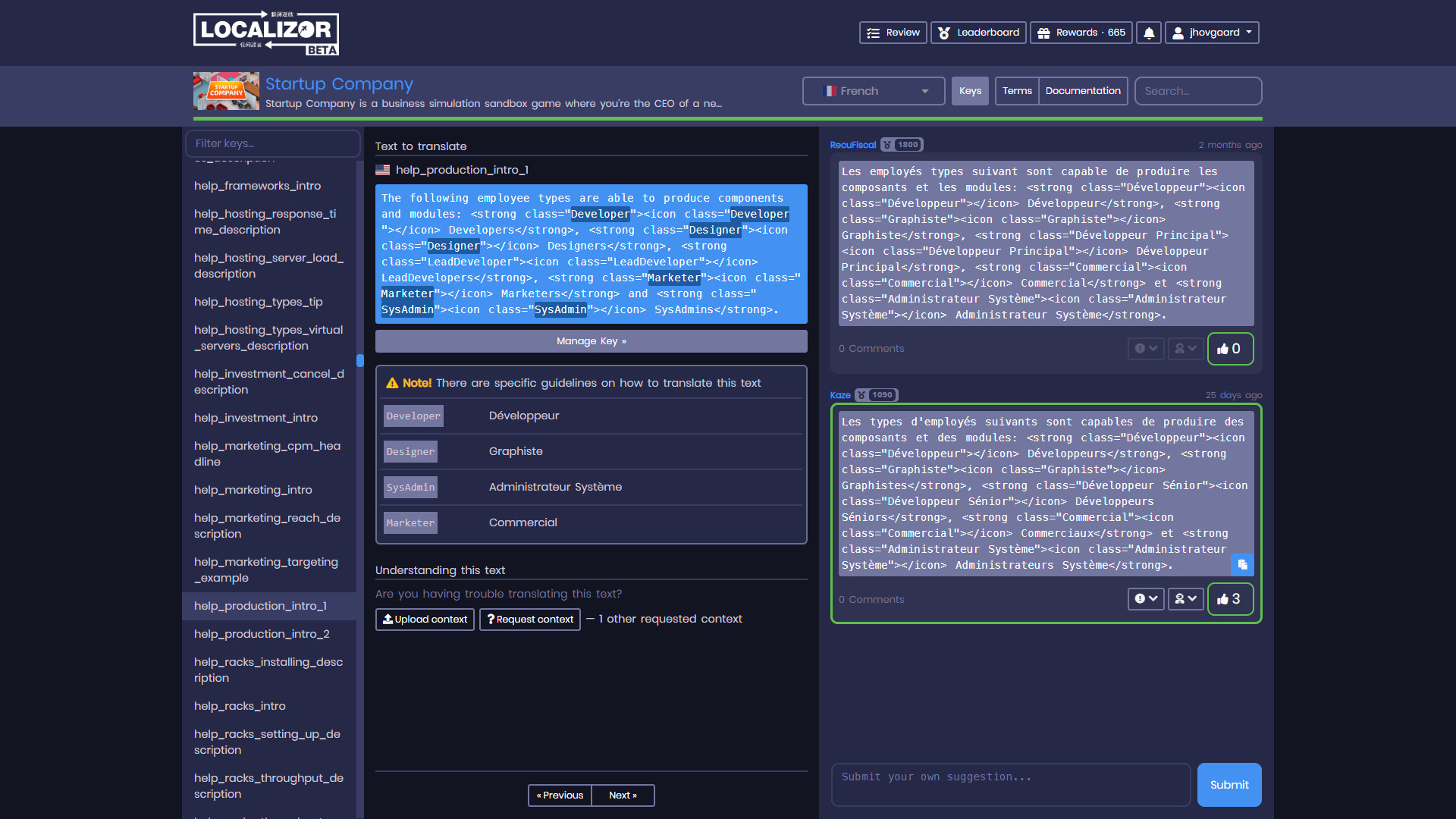Viewport: 1456px width, 819px height.
Task: Open Manage Key
Action: point(591,341)
